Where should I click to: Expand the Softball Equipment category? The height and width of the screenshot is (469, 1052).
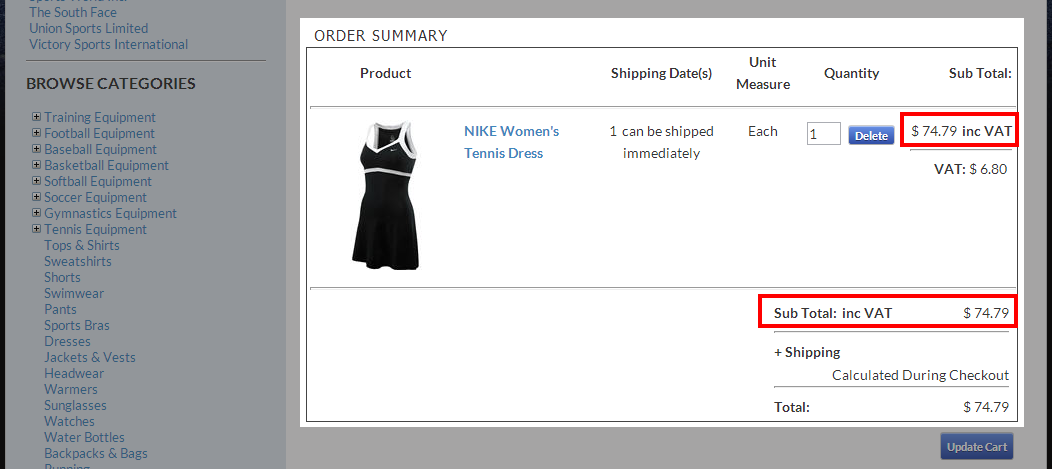(36, 181)
